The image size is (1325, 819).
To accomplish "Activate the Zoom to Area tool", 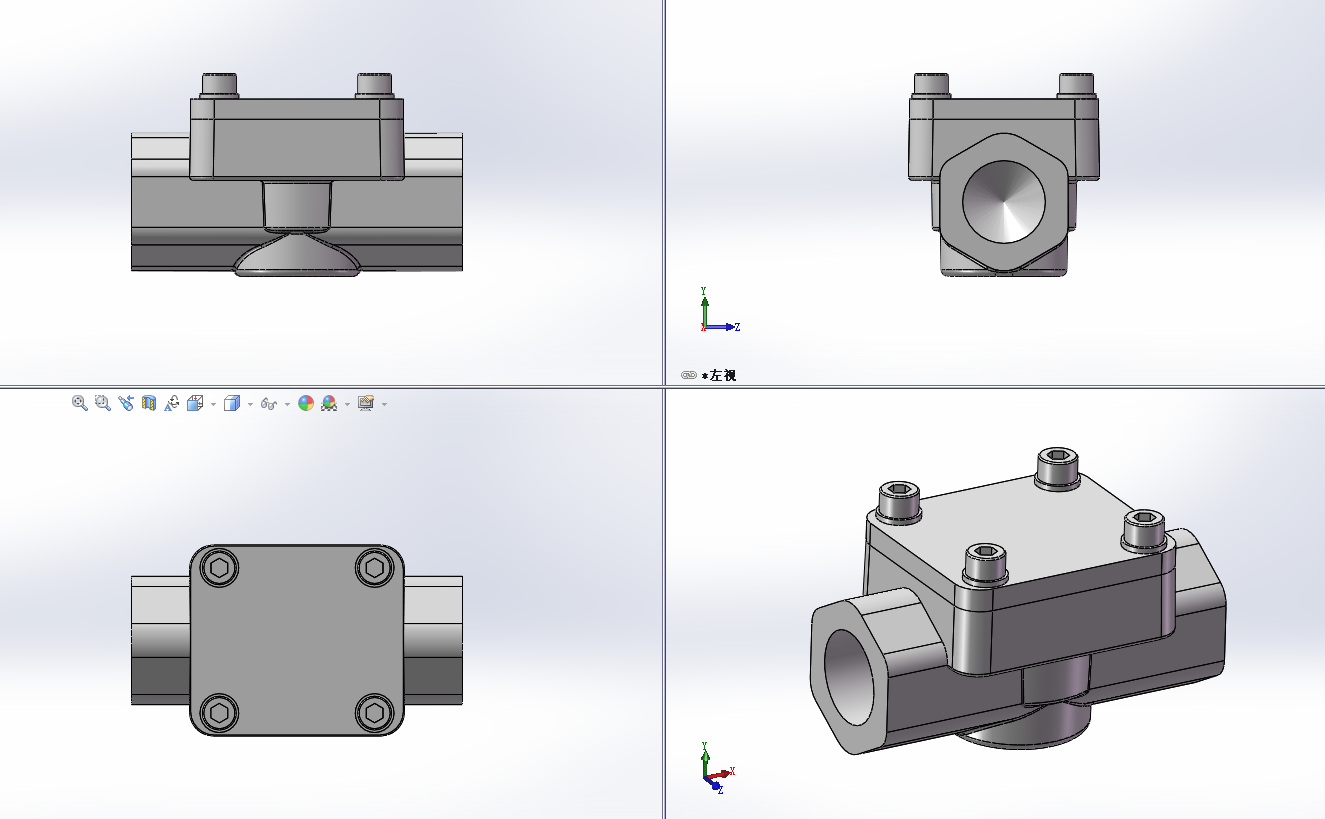I will pos(102,403).
